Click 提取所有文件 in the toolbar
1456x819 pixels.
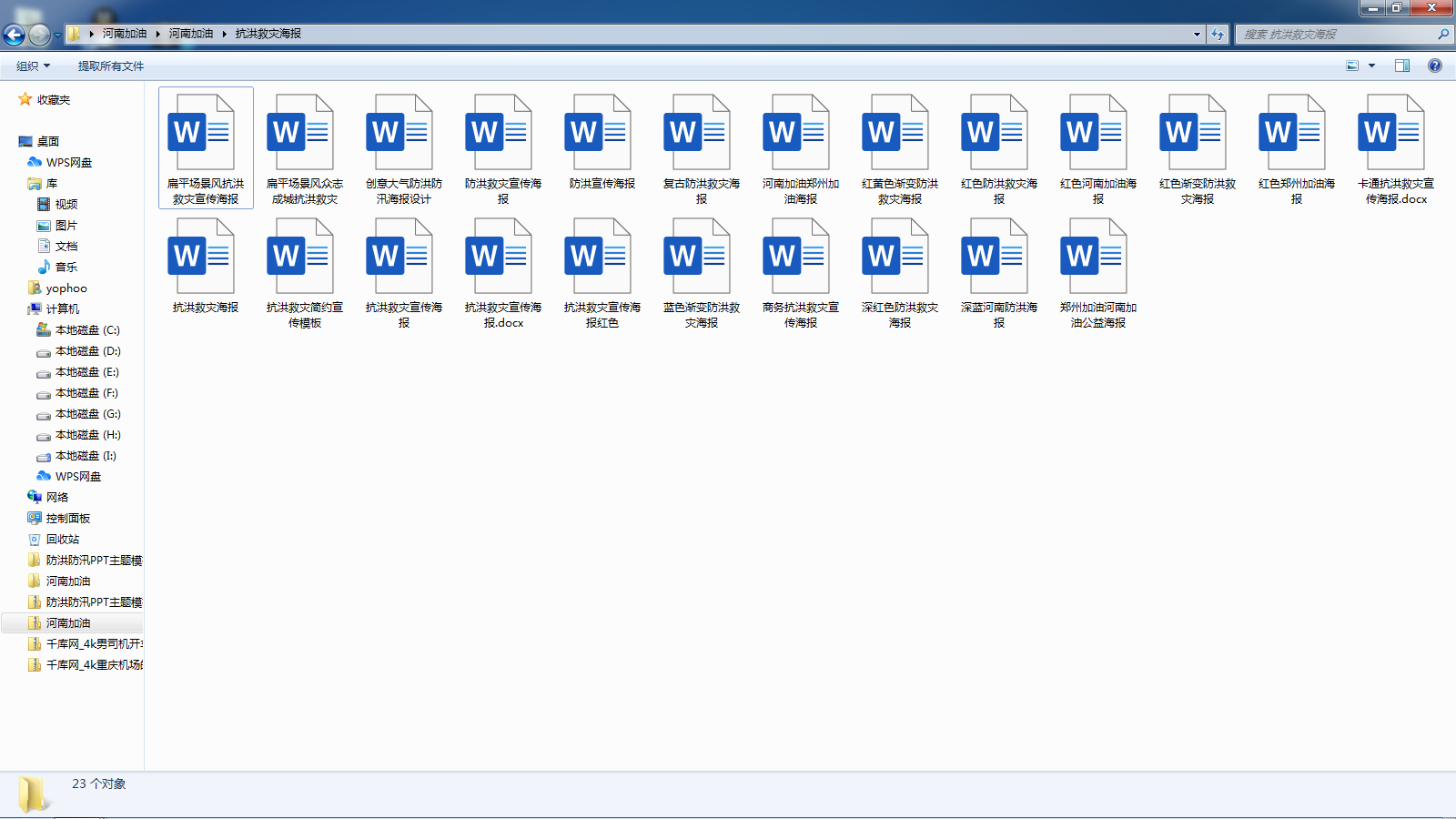tap(111, 66)
